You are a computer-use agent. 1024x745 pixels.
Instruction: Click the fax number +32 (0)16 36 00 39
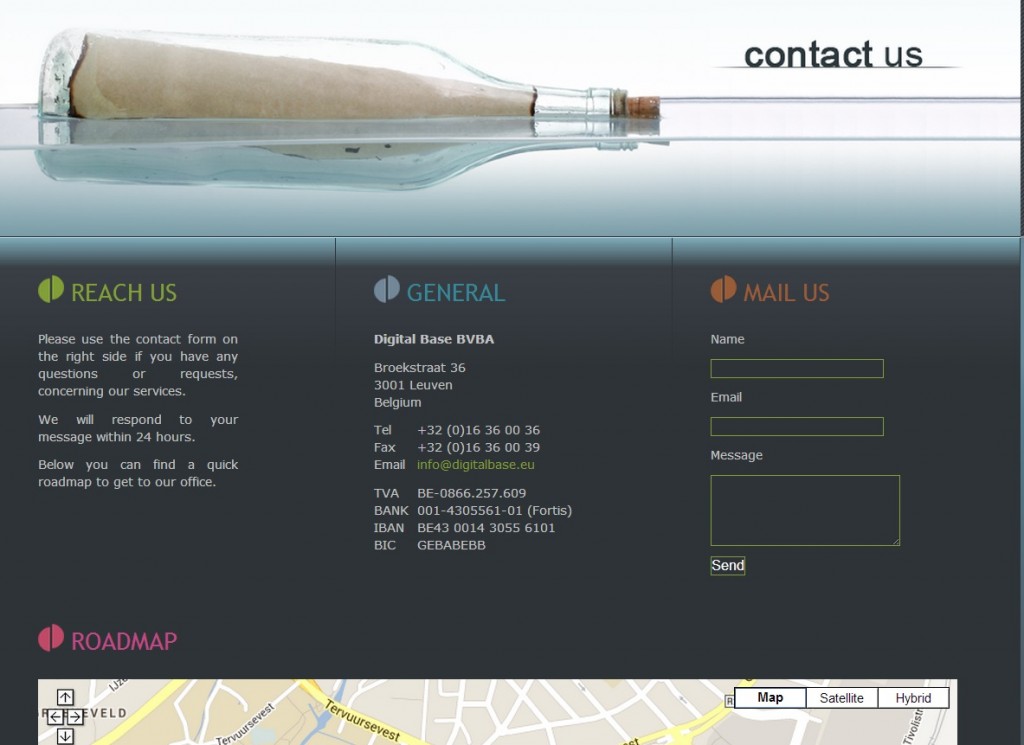[479, 447]
